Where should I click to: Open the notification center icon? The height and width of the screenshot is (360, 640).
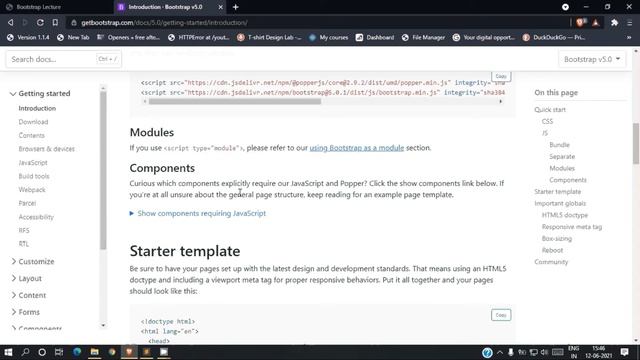pos(624,352)
